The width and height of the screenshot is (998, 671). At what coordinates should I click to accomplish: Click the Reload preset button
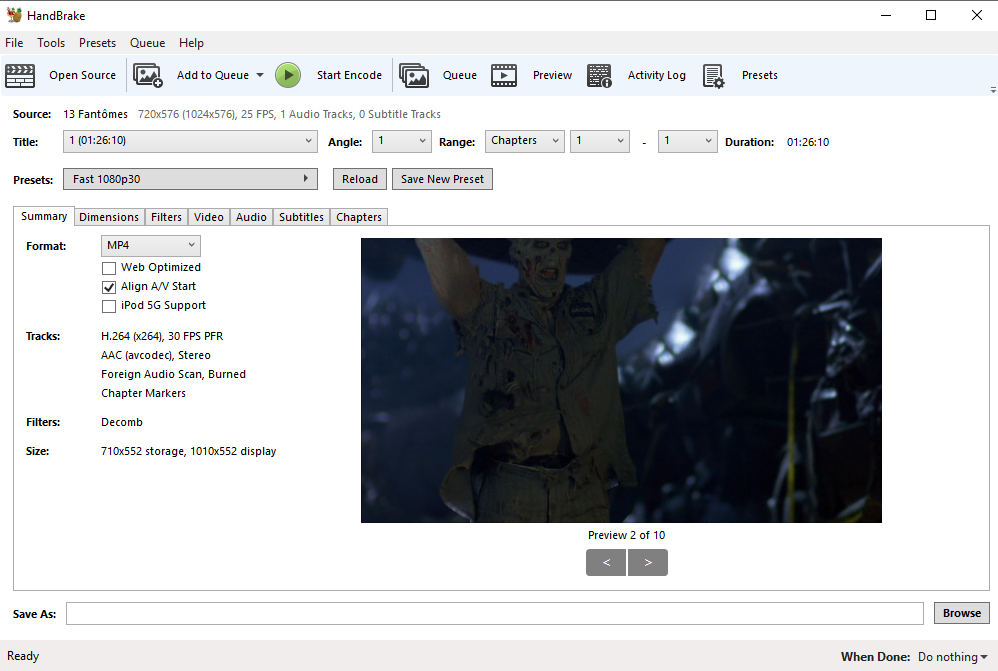360,179
